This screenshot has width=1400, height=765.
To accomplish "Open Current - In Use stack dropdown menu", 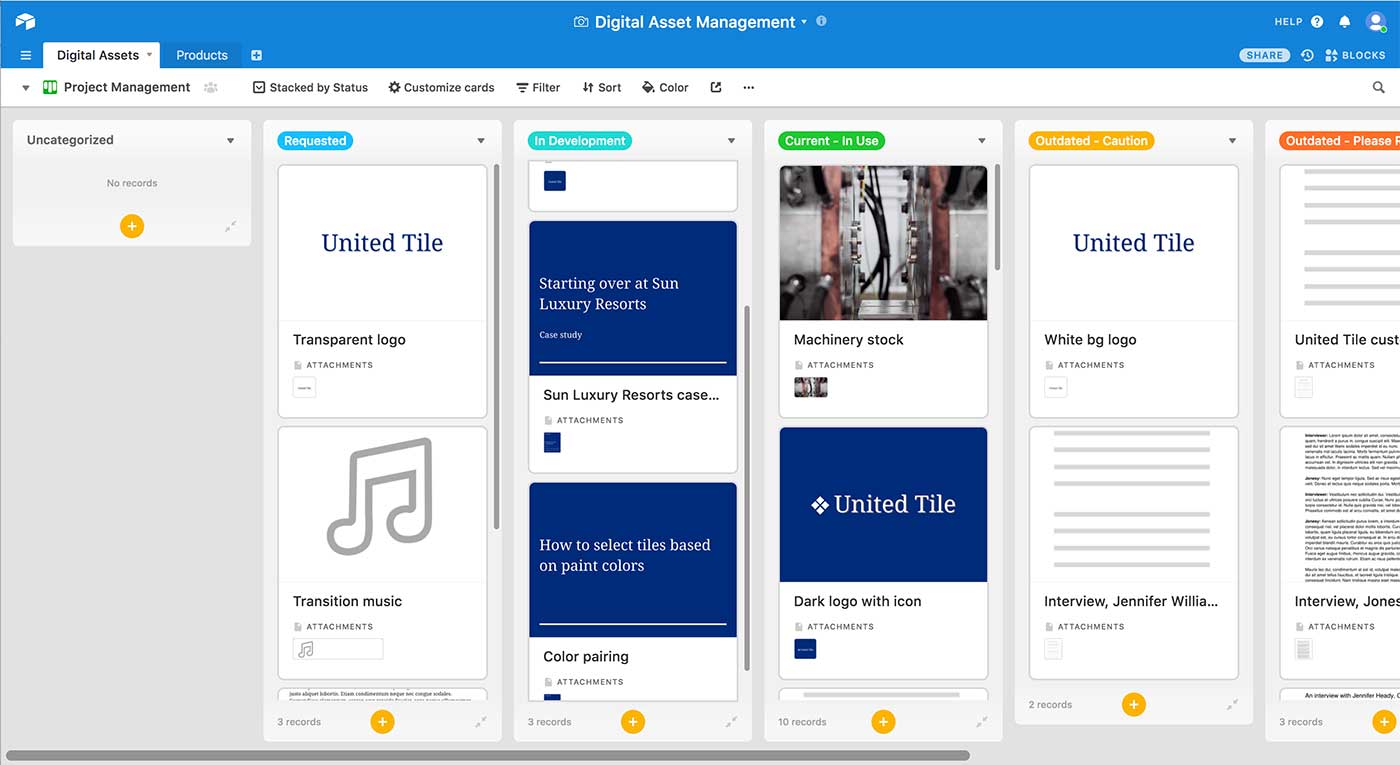I will (982, 141).
